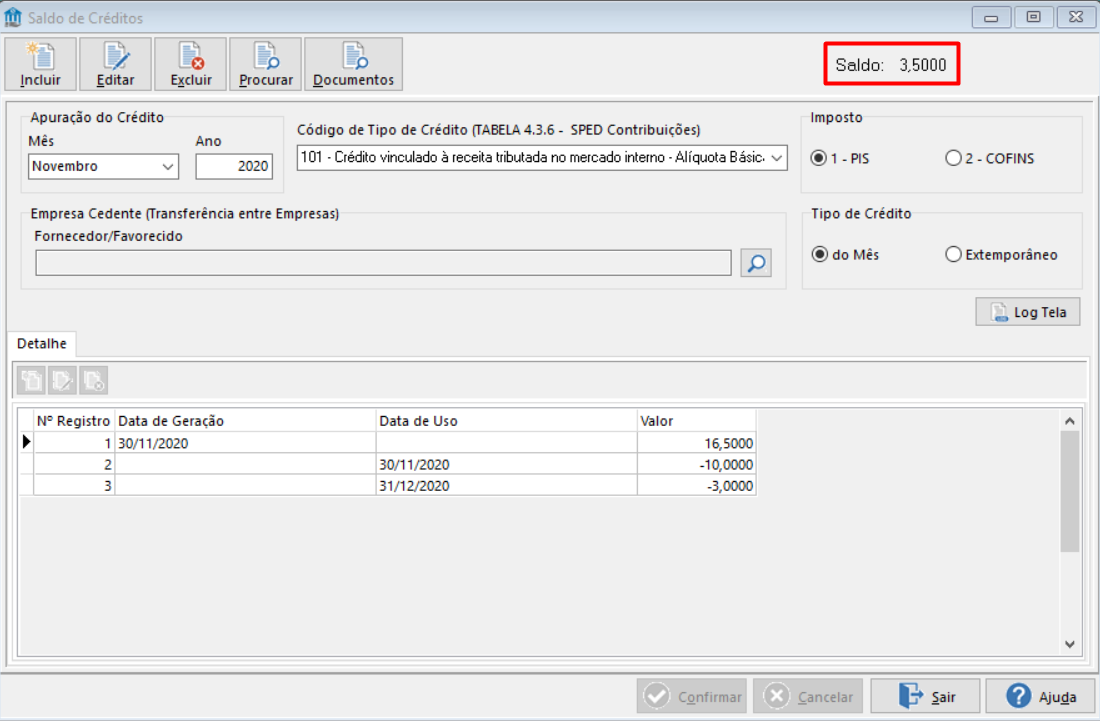Click the grid scrollbar up arrow
The image size is (1100, 721).
coord(1070,421)
